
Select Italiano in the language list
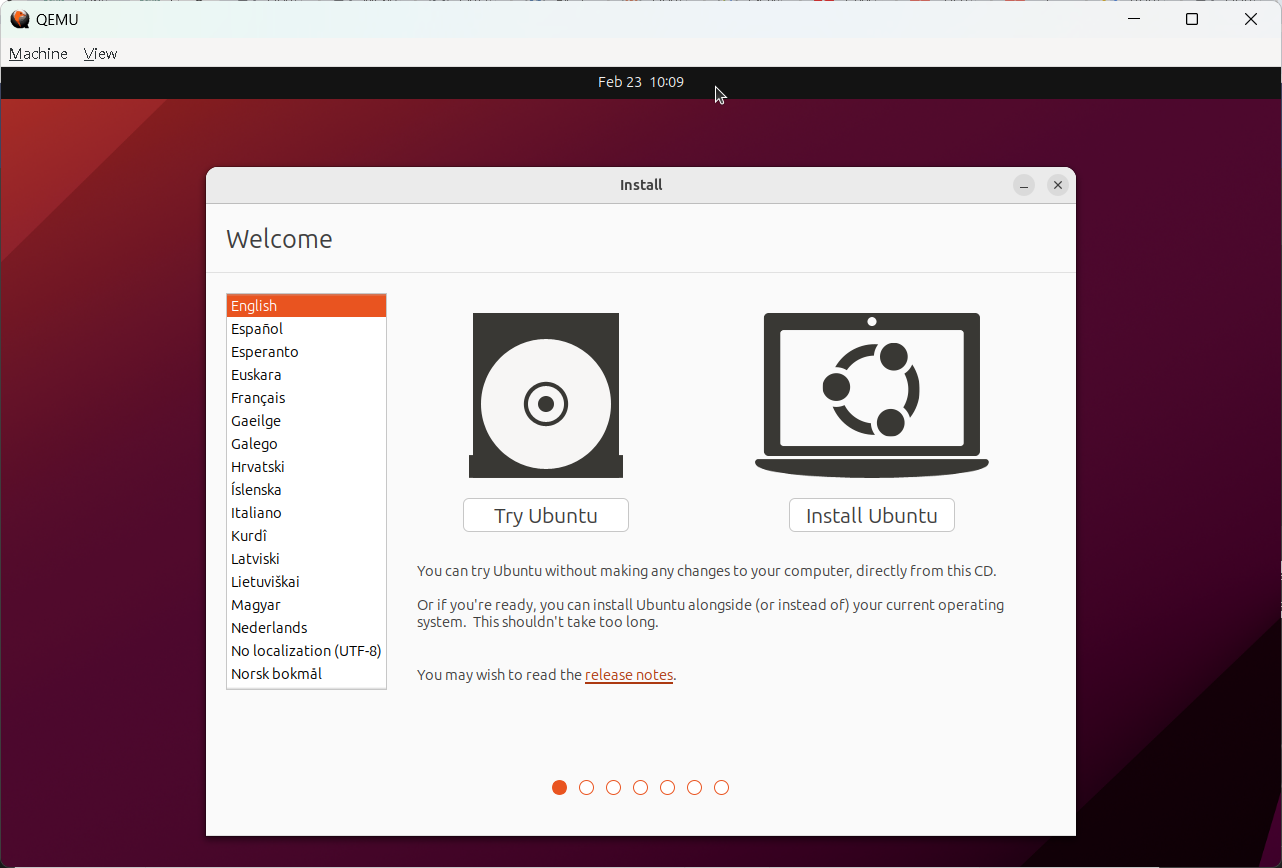[306, 513]
